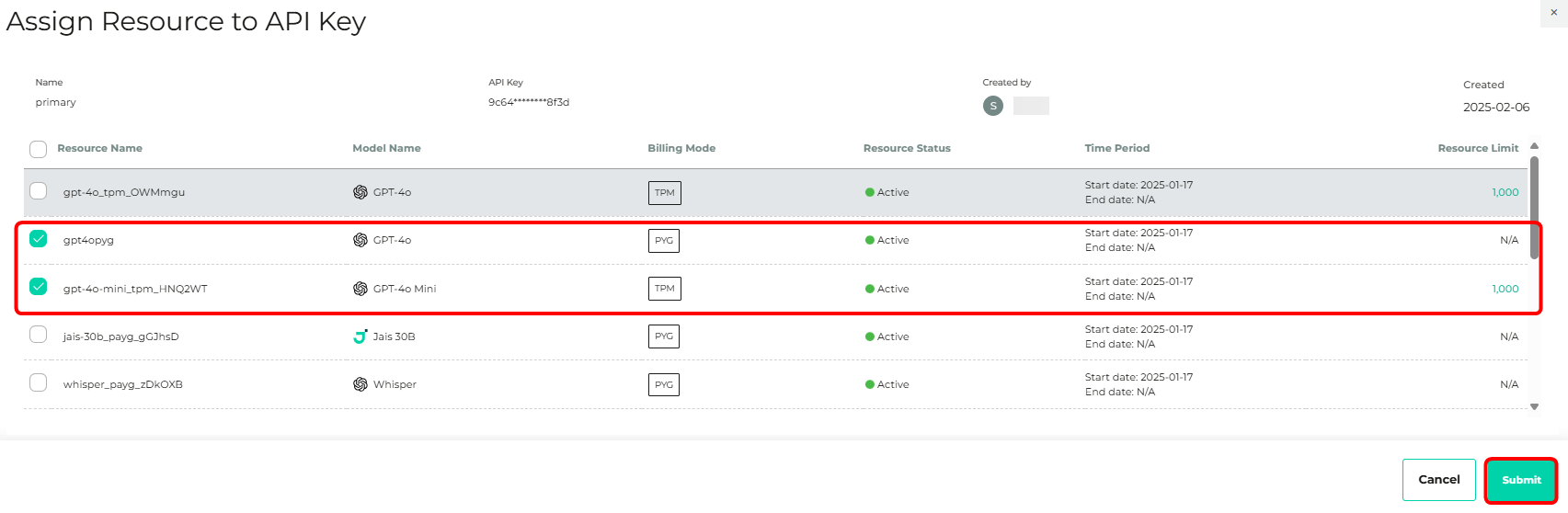Click the key name value primary
1568x513 pixels.
click(56, 102)
